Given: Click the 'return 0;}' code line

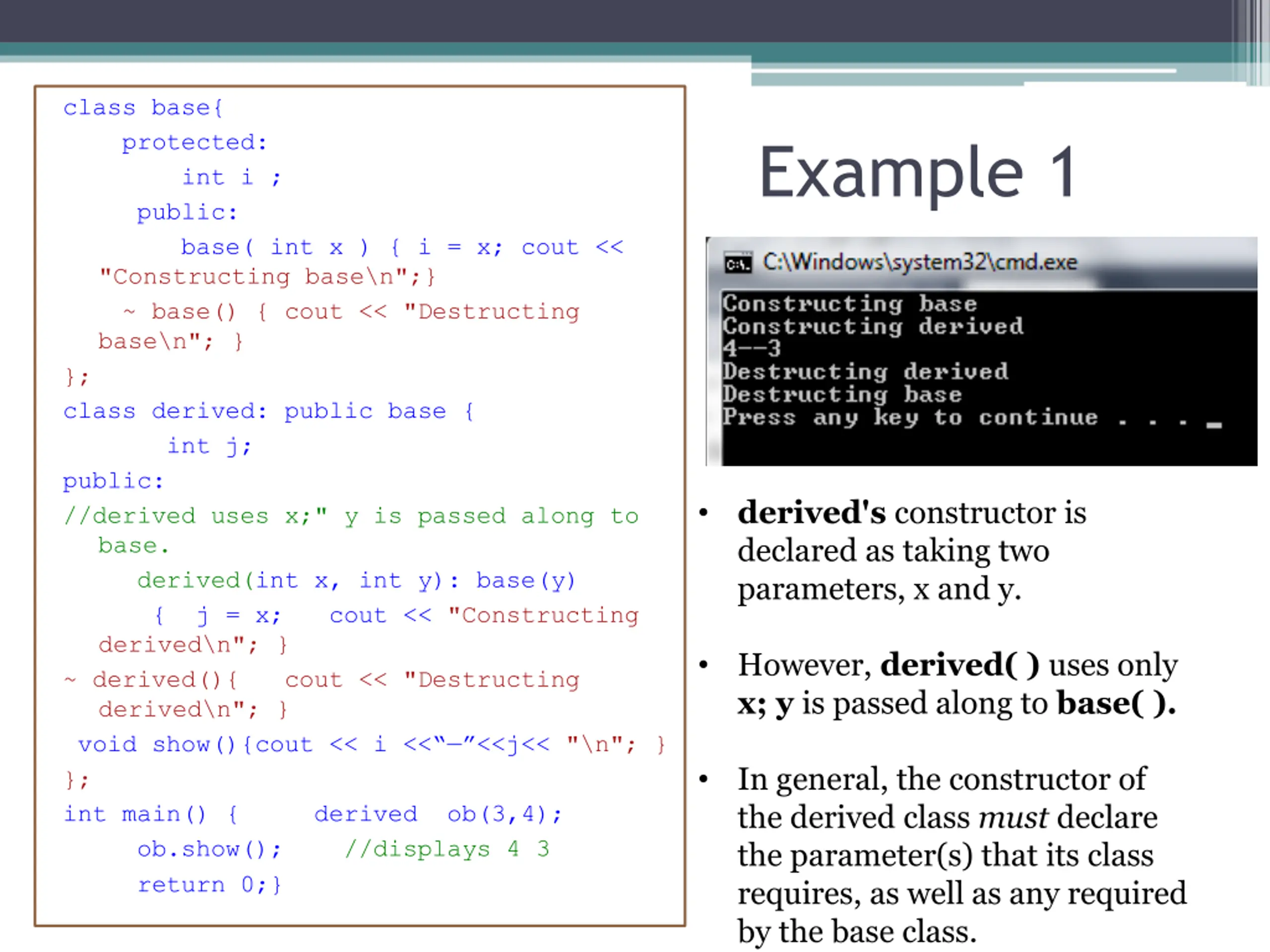Looking at the screenshot, I should (x=209, y=884).
